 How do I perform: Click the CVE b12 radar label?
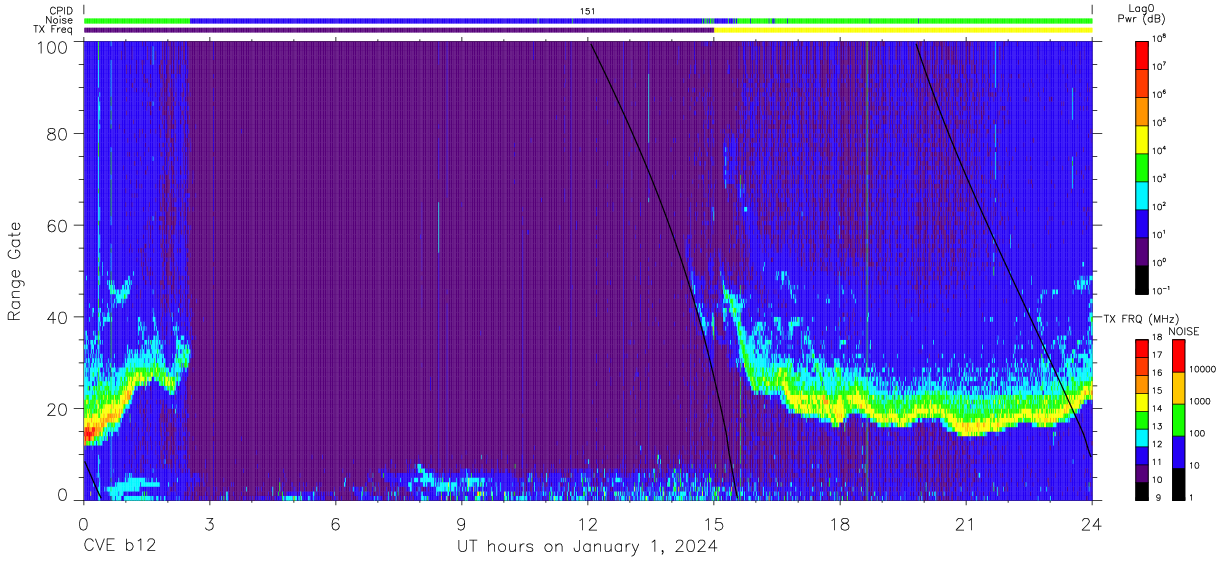119,547
